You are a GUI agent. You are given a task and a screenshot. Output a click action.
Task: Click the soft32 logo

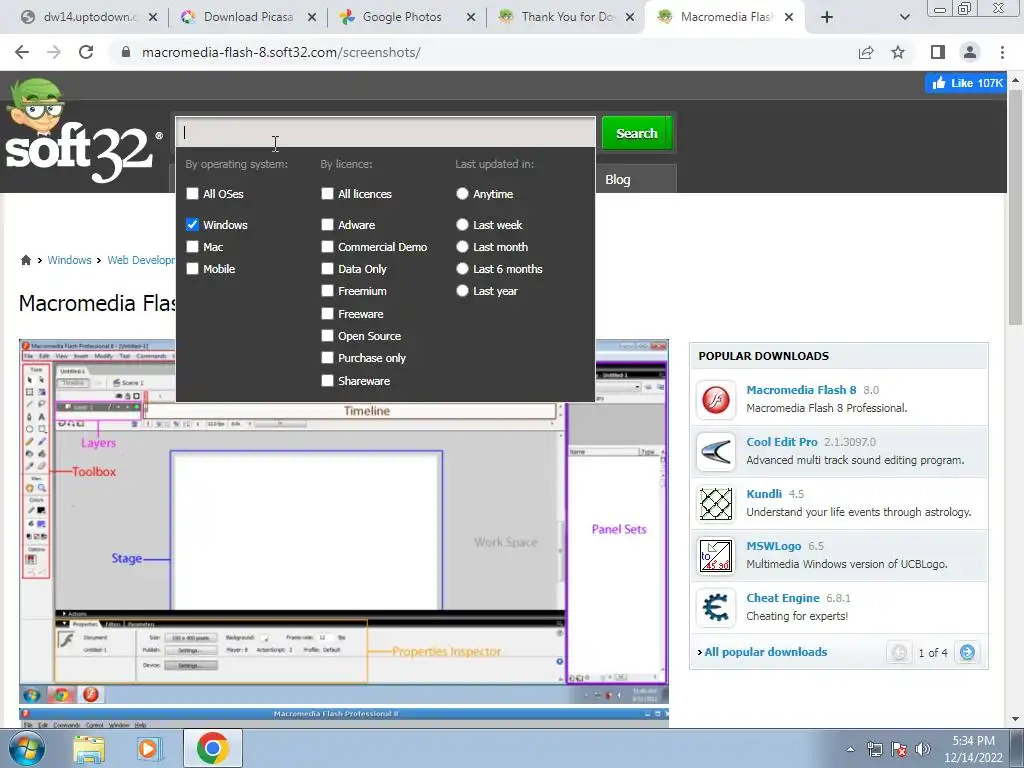tap(82, 133)
